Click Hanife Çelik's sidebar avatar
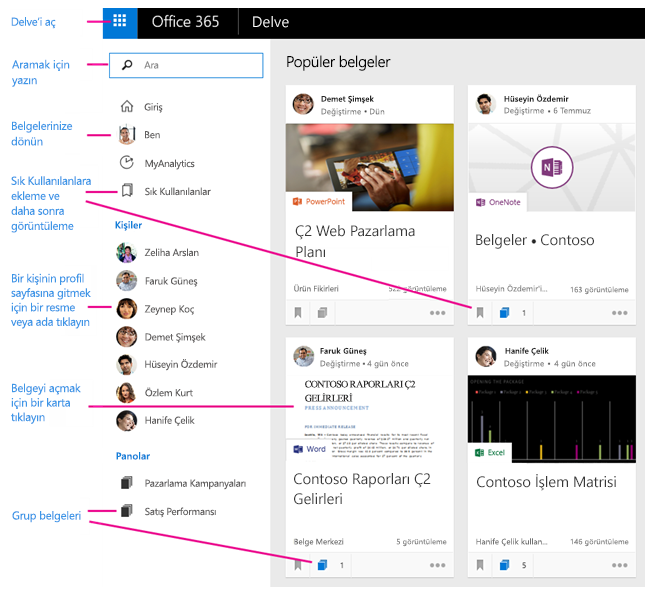The width and height of the screenshot is (655, 596). (127, 421)
